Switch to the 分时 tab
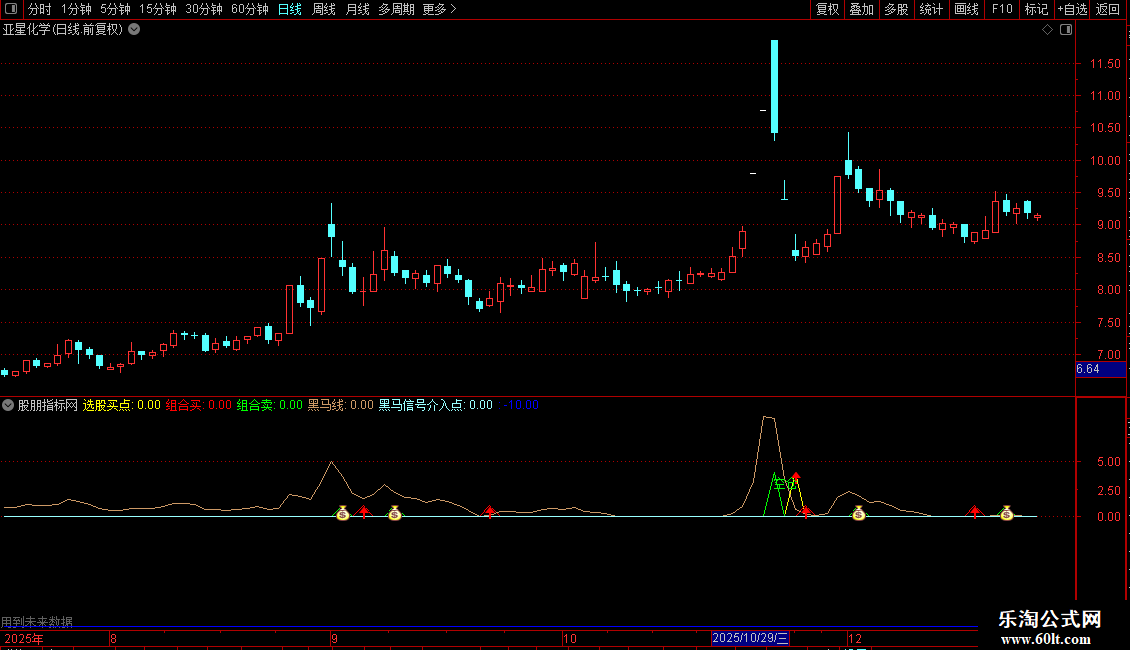This screenshot has height=650, width=1130. tap(40, 9)
